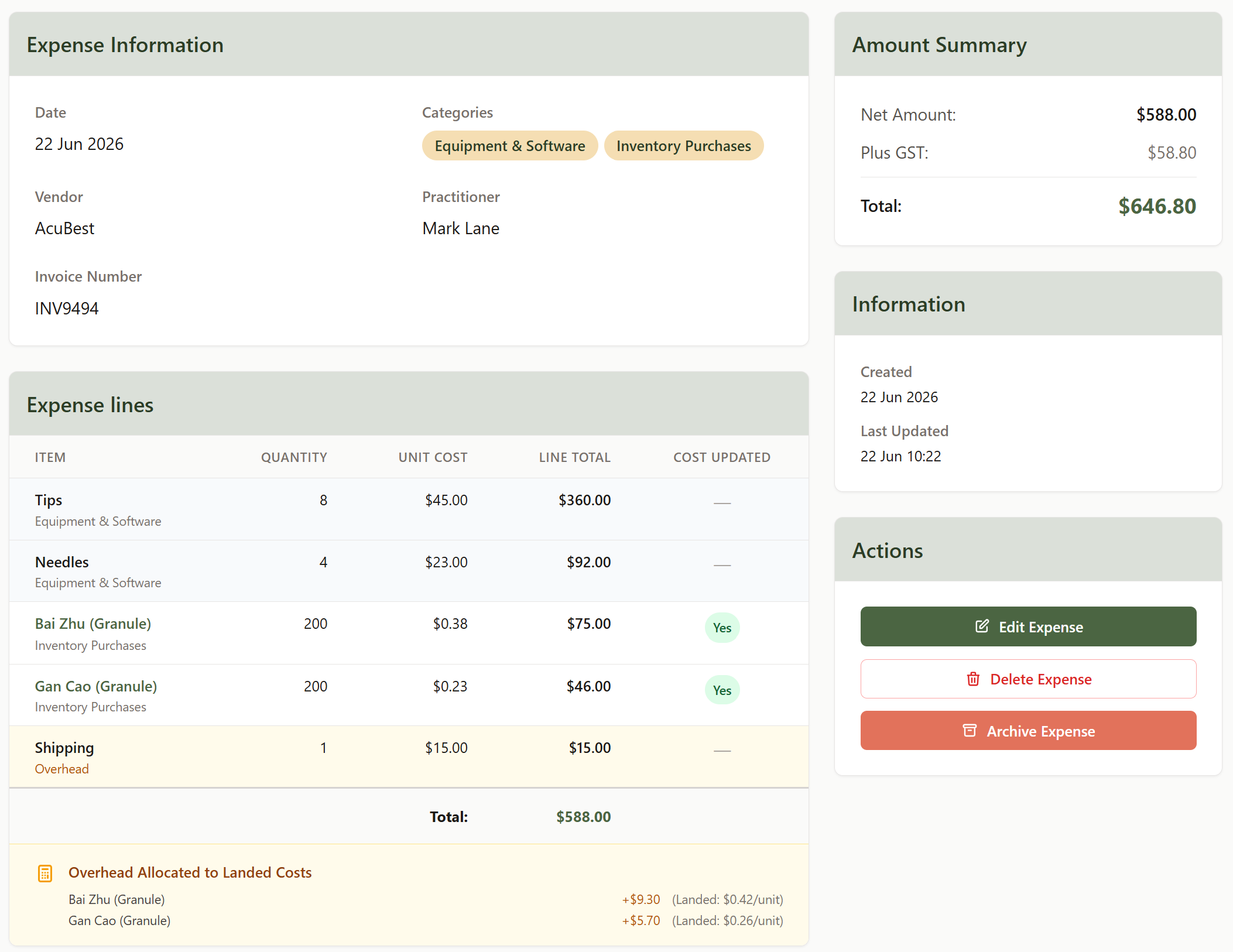The height and width of the screenshot is (952, 1233).
Task: Click the COST UPDATED column header
Action: point(721,457)
